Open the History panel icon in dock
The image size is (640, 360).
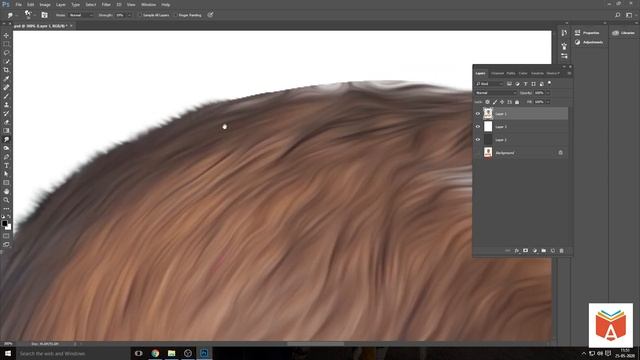(x=564, y=33)
